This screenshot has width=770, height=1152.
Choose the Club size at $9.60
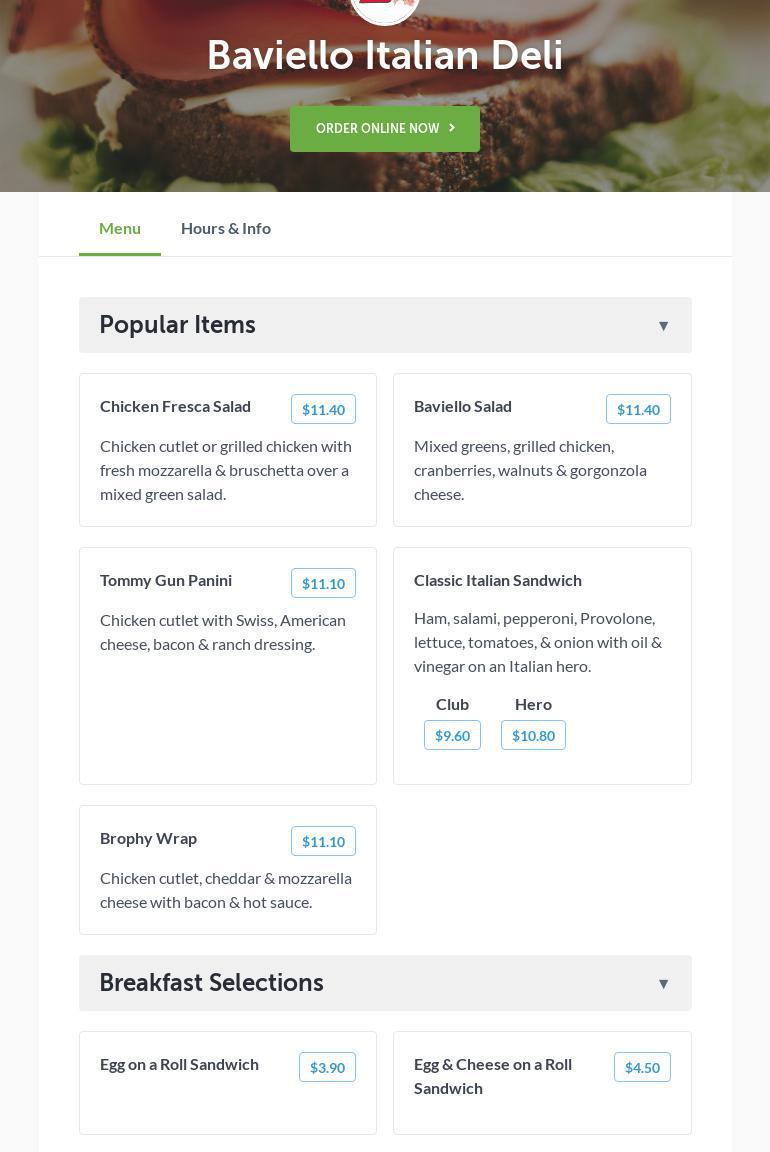[452, 735]
